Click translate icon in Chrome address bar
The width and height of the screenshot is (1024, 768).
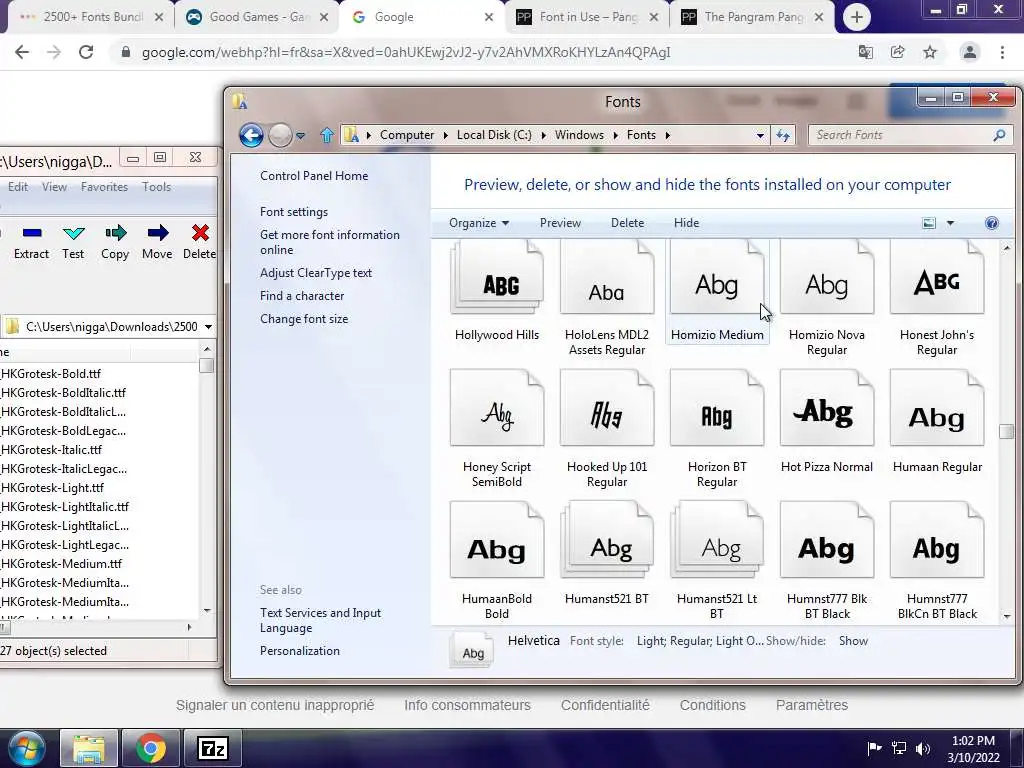click(865, 52)
